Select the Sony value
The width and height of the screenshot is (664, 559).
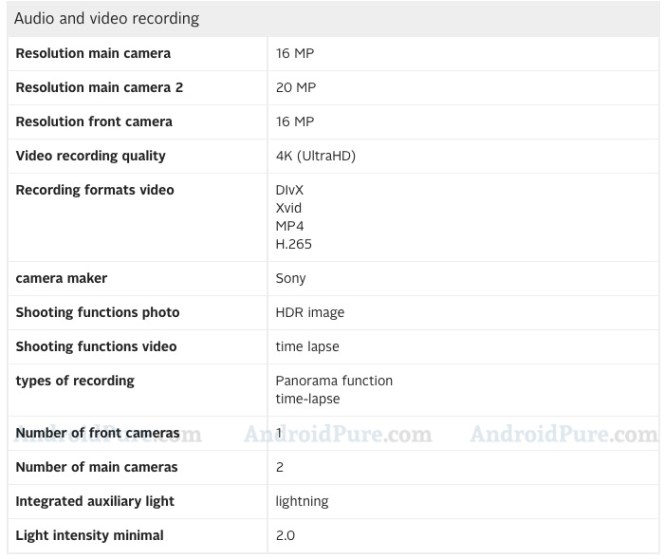(x=291, y=278)
